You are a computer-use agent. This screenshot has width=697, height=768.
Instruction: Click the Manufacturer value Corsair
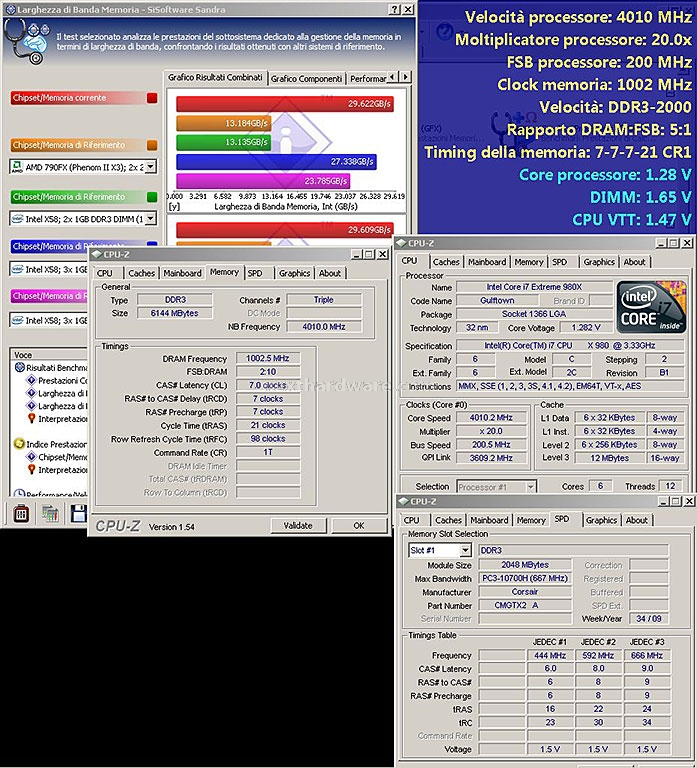pyautogui.click(x=525, y=592)
